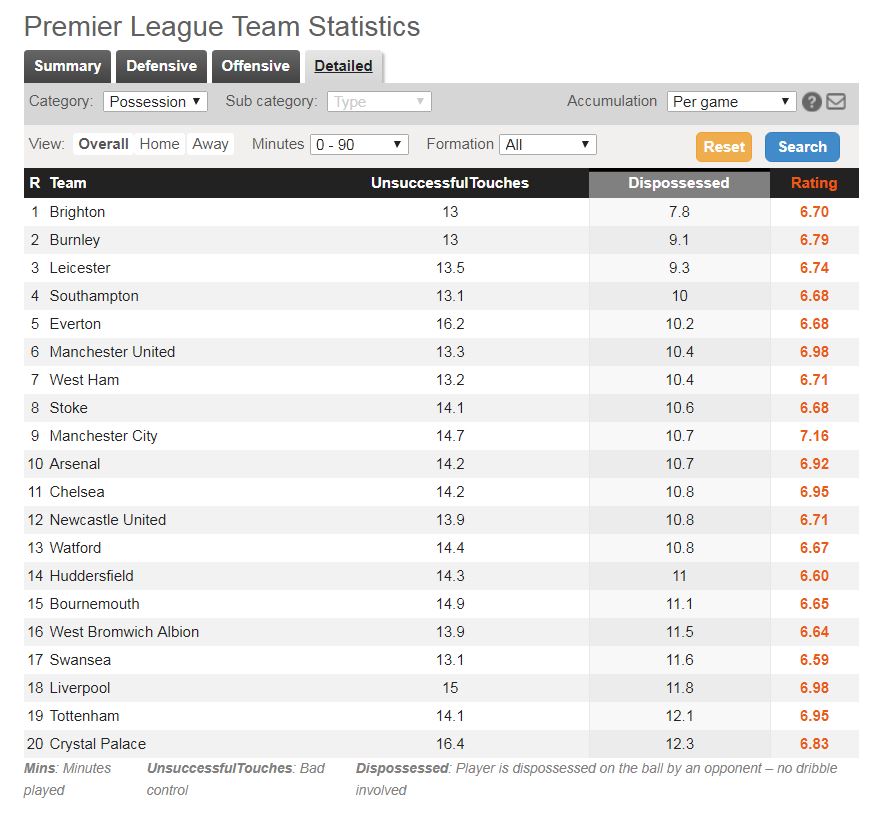The width and height of the screenshot is (876, 821).
Task: Open the Crystal Palace team link
Action: (98, 744)
